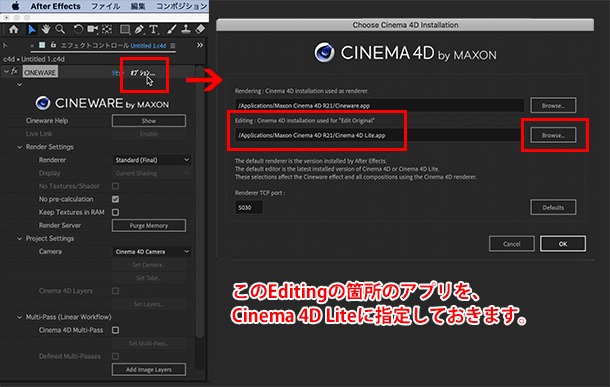Screen dimensions: 610x387
Task: Confirm the dialog with OK
Action: tap(563, 244)
